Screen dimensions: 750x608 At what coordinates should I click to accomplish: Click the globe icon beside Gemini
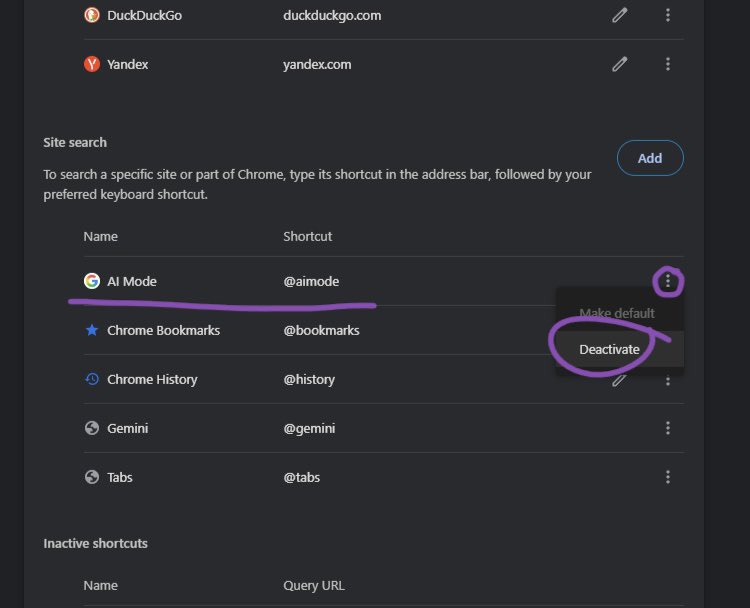coord(92,428)
